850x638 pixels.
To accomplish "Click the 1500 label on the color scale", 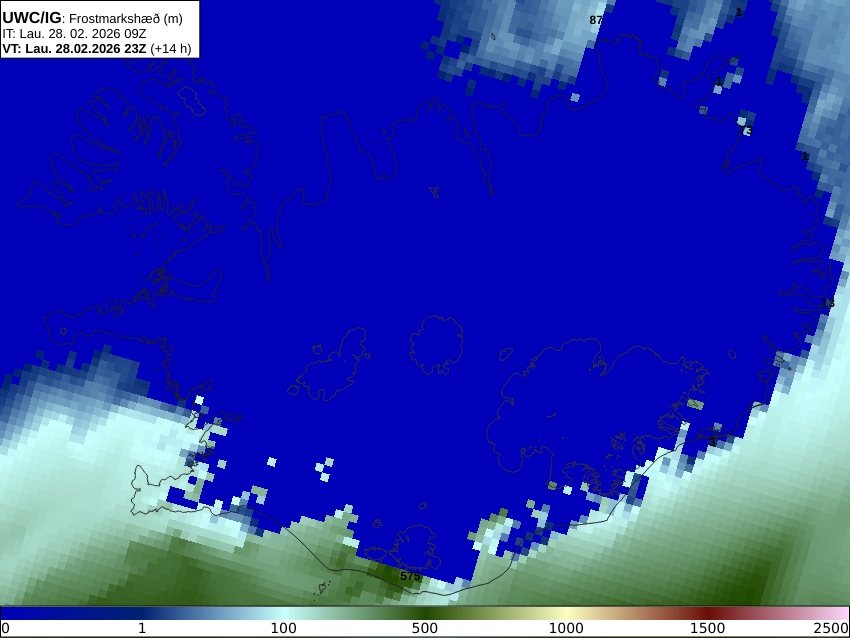I will coord(708,629).
